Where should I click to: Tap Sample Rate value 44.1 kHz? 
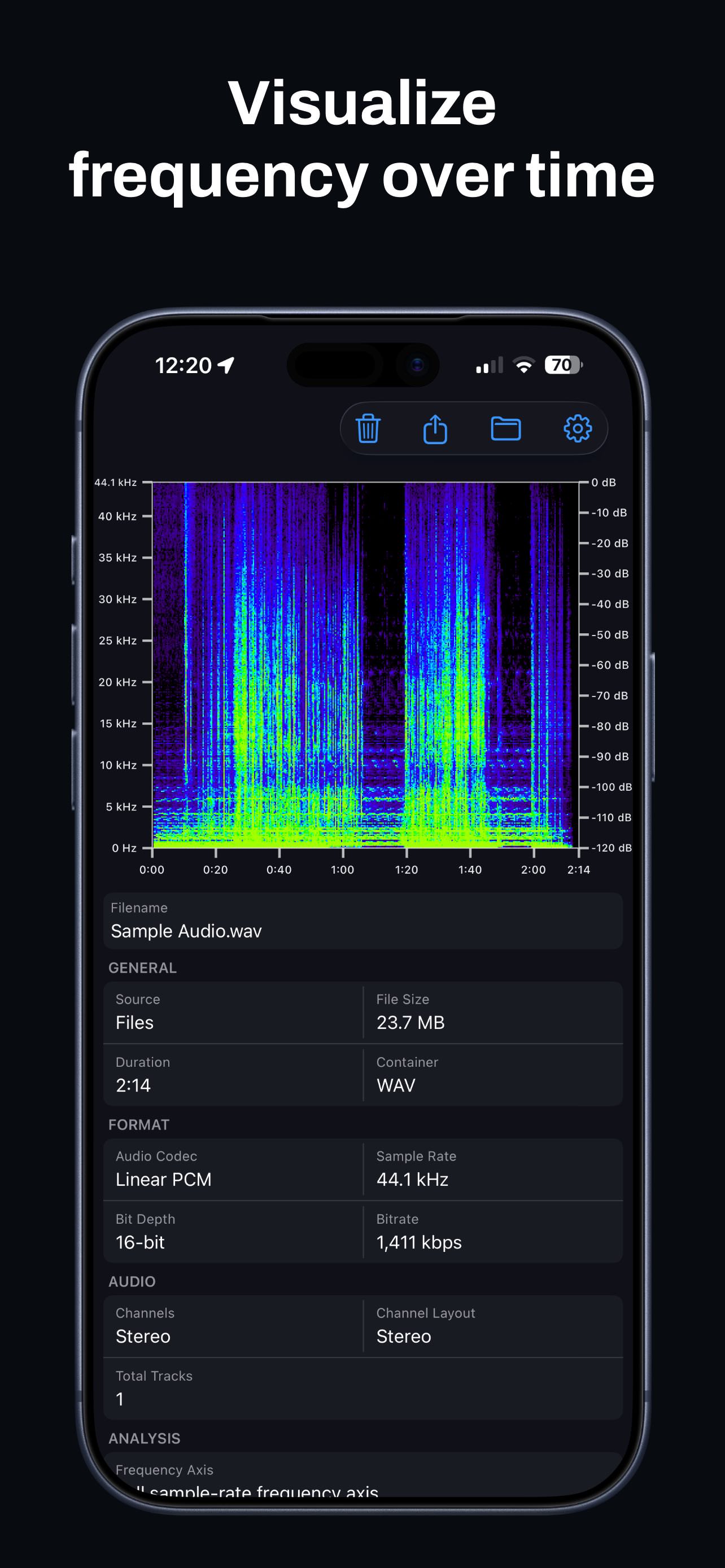[412, 1180]
